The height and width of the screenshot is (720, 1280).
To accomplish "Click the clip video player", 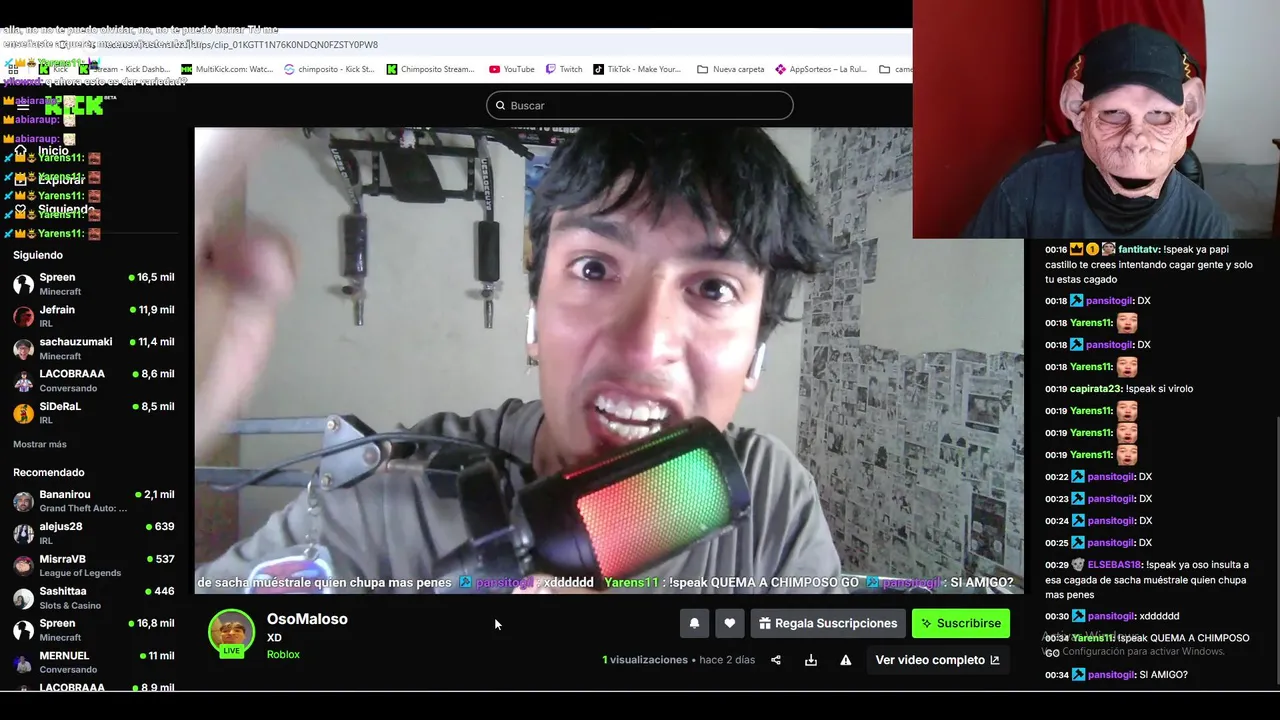I will pyautogui.click(x=609, y=360).
